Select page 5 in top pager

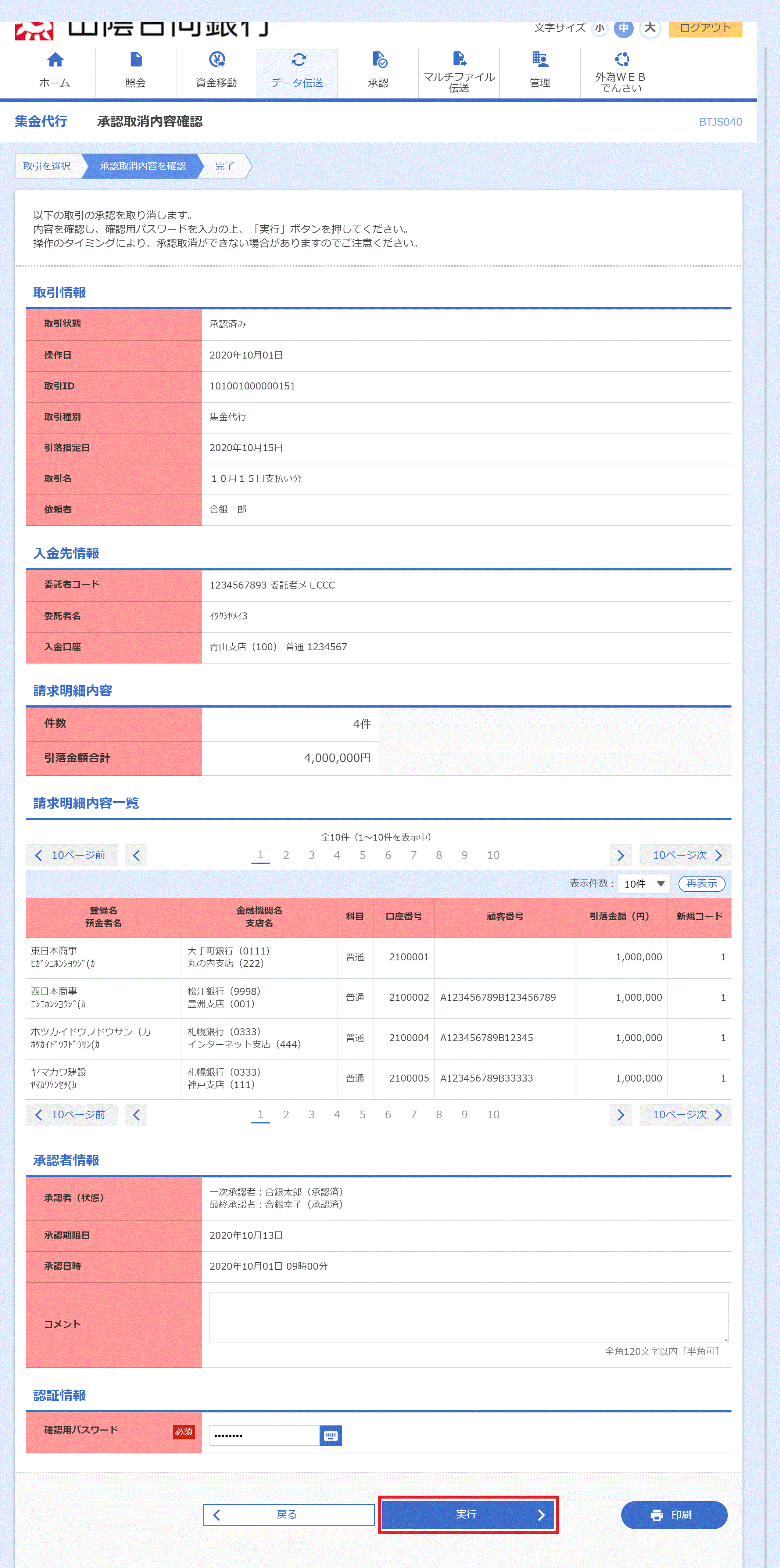[x=362, y=855]
